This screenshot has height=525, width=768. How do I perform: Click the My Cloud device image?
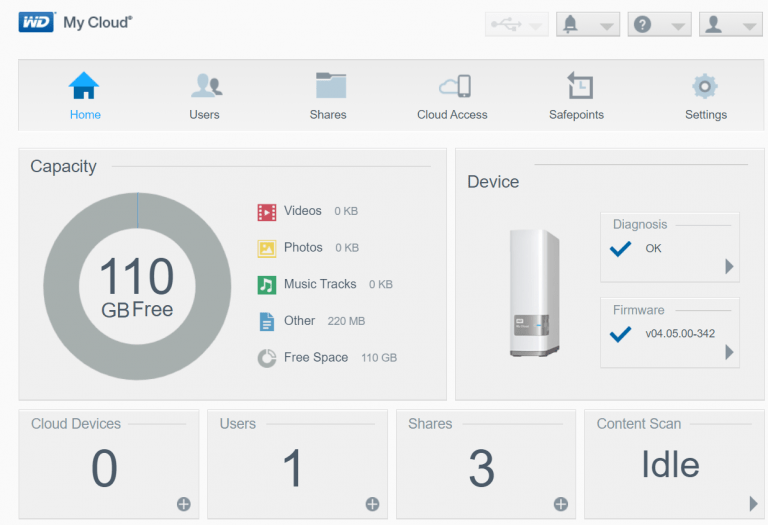point(534,293)
